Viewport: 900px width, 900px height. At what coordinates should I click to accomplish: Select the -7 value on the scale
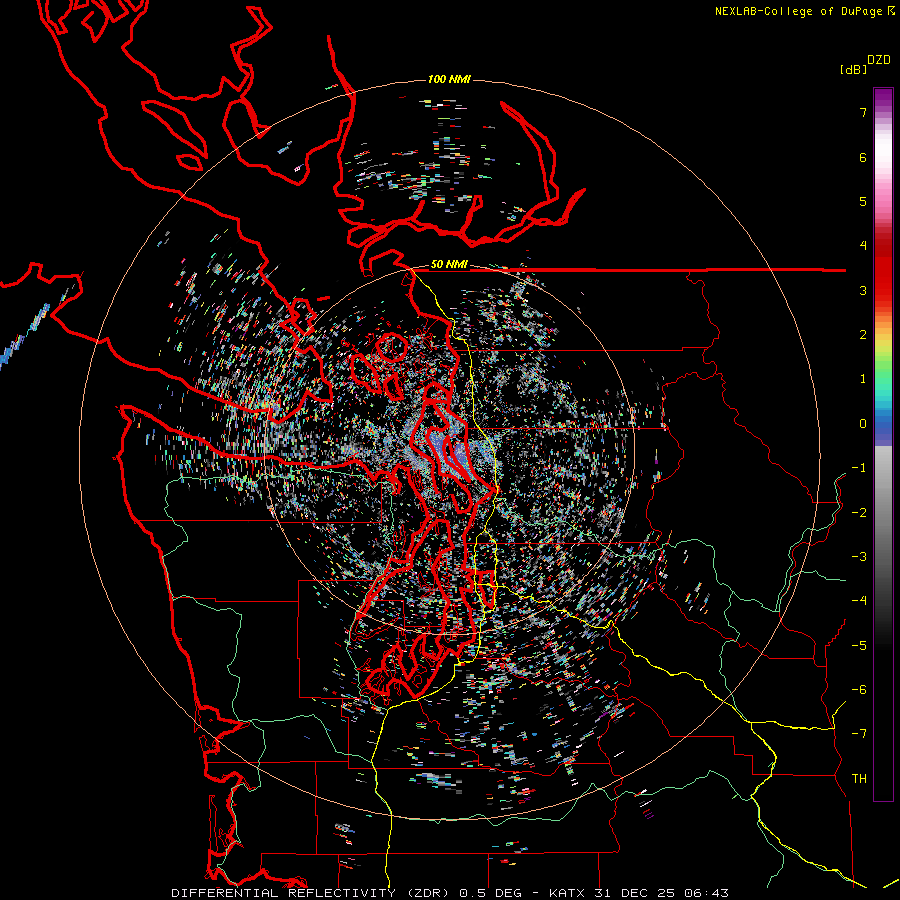point(859,734)
